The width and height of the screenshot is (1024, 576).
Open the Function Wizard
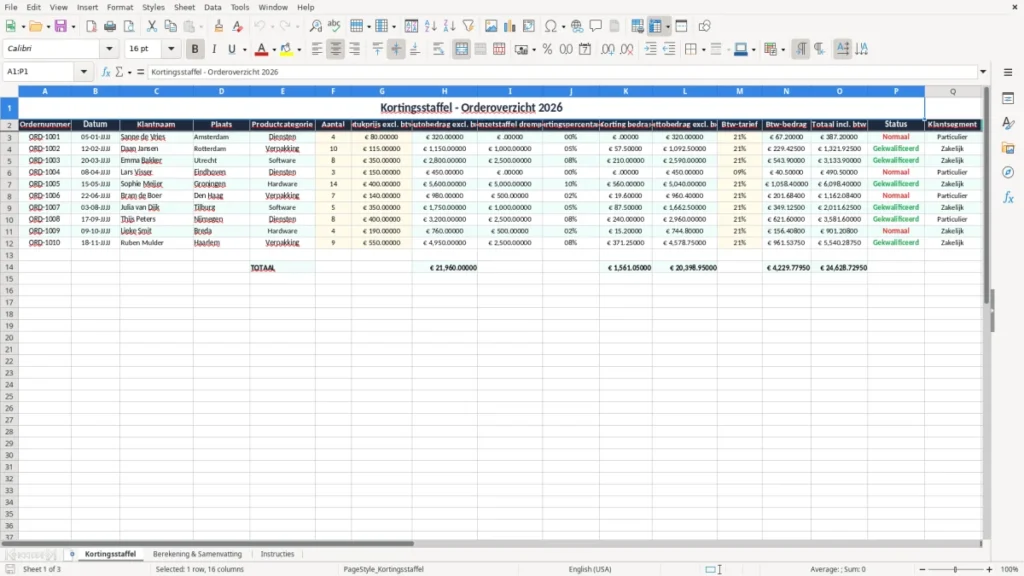click(106, 72)
